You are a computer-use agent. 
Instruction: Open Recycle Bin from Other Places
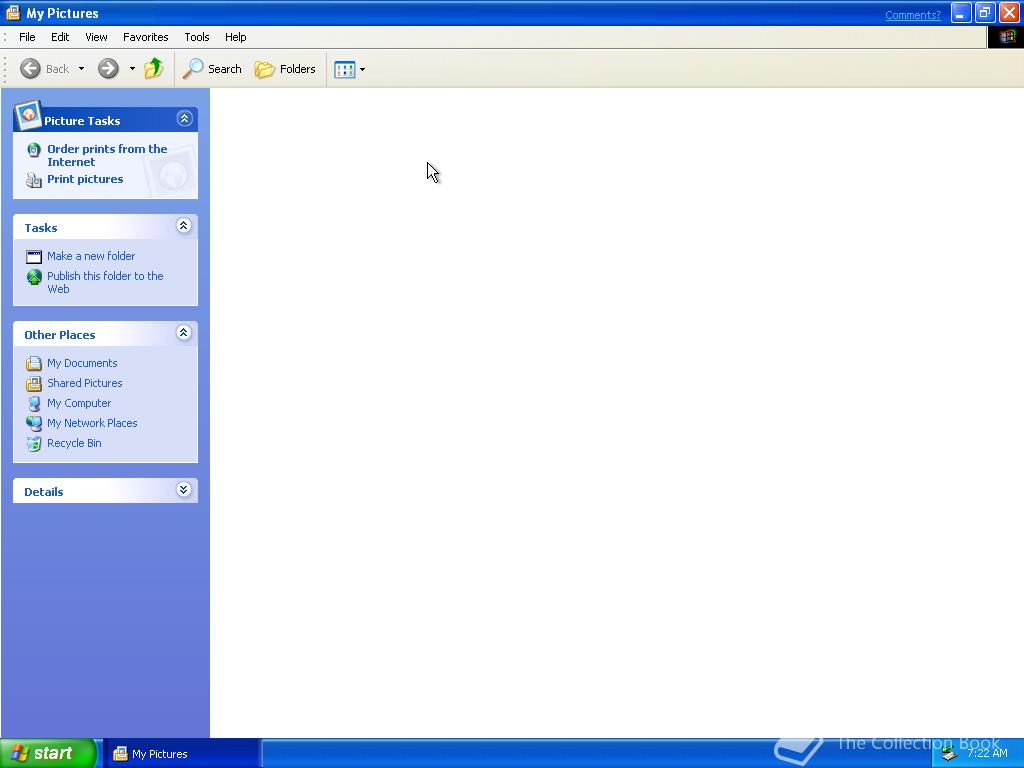coord(74,443)
